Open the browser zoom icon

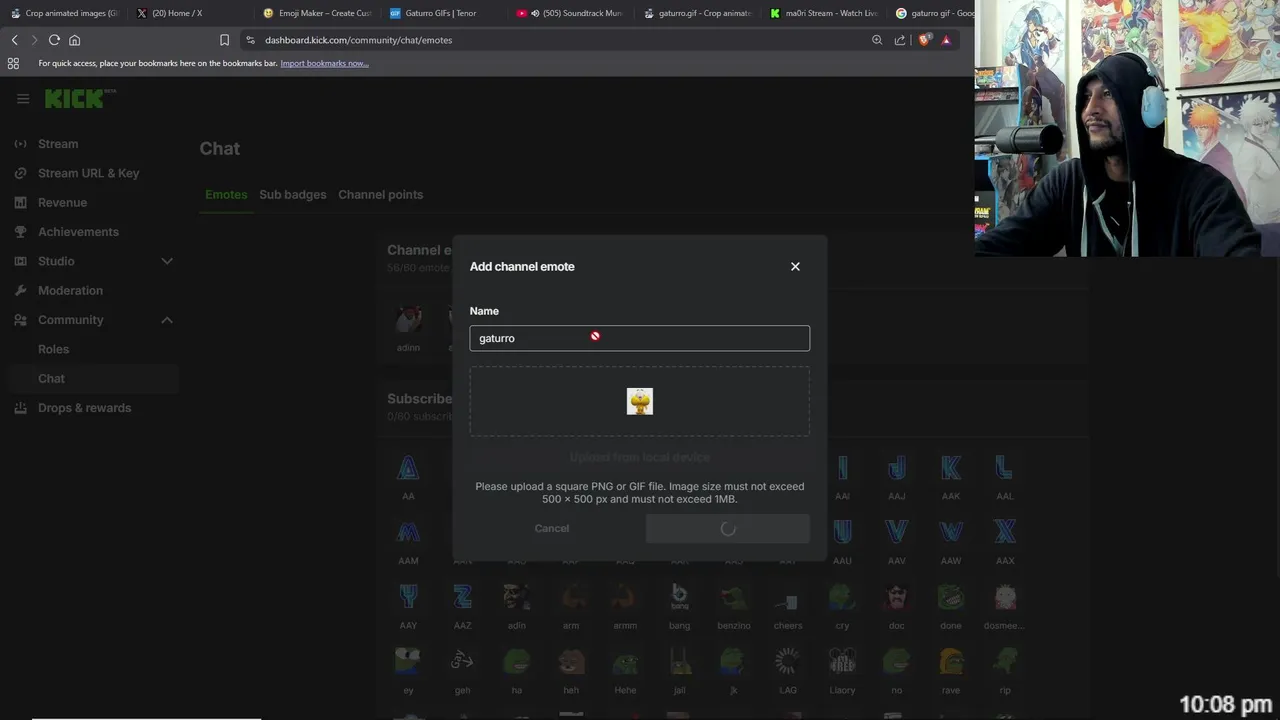coord(877,40)
